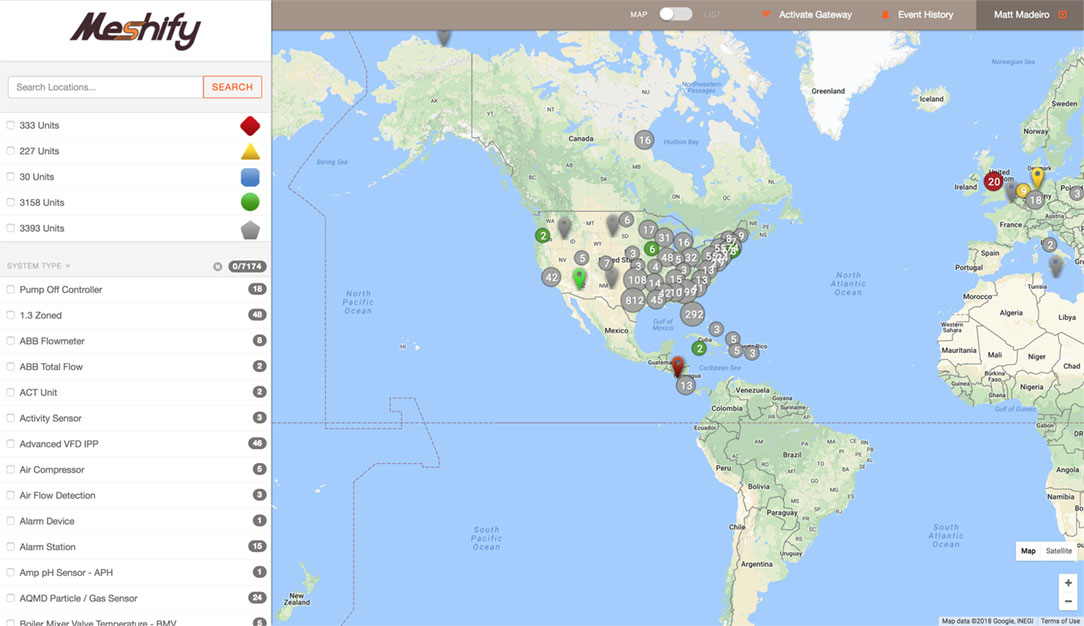Open the 16 cluster marker near Hudson Bay
The image size is (1084, 626).
644,140
